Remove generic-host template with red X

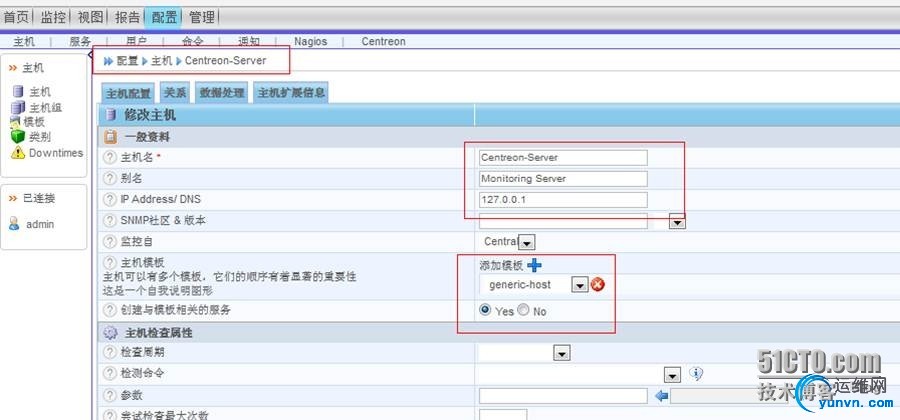[x=598, y=284]
